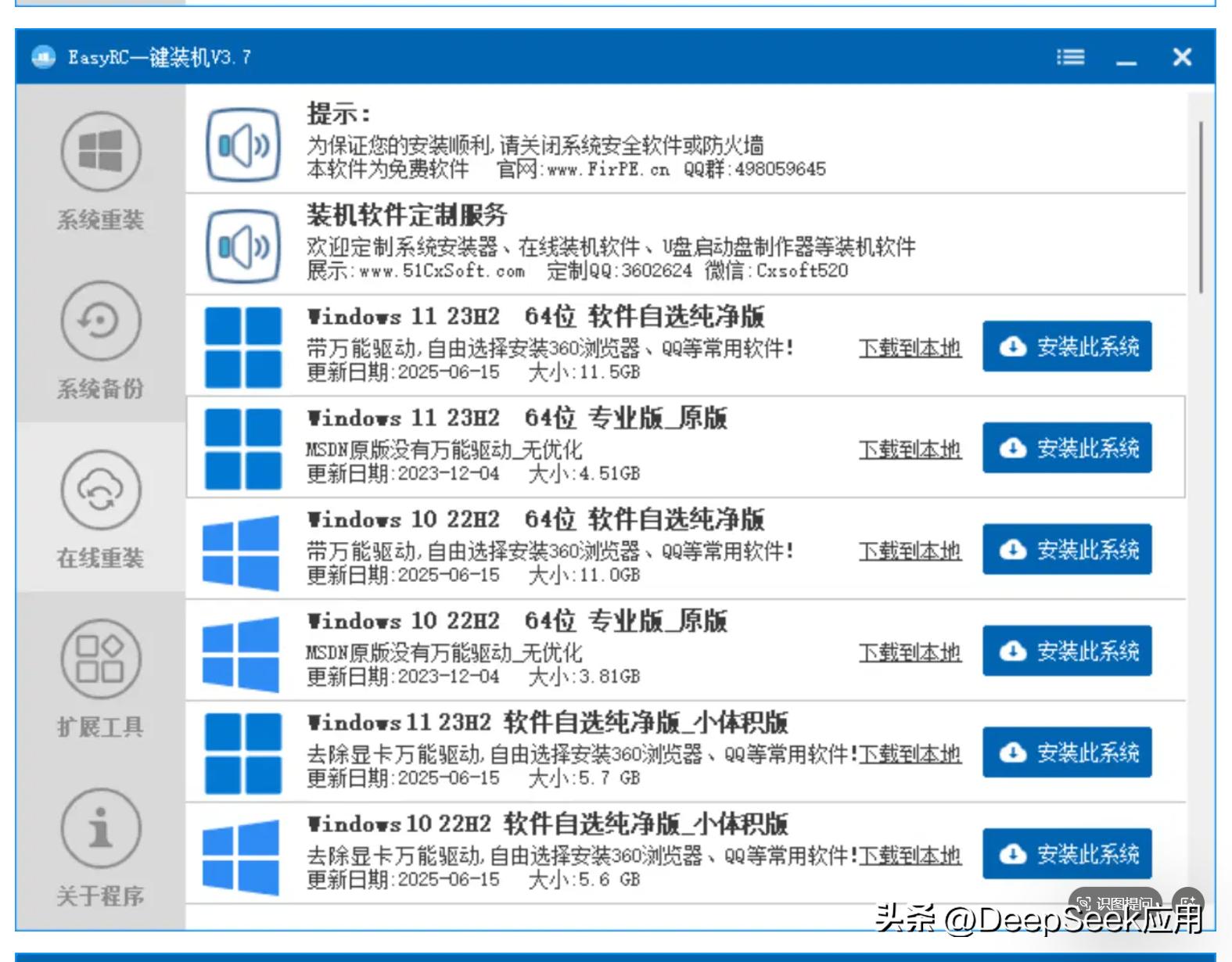Download Windows 11 小体积版 to local
The width and height of the screenshot is (1232, 962).
[x=910, y=754]
